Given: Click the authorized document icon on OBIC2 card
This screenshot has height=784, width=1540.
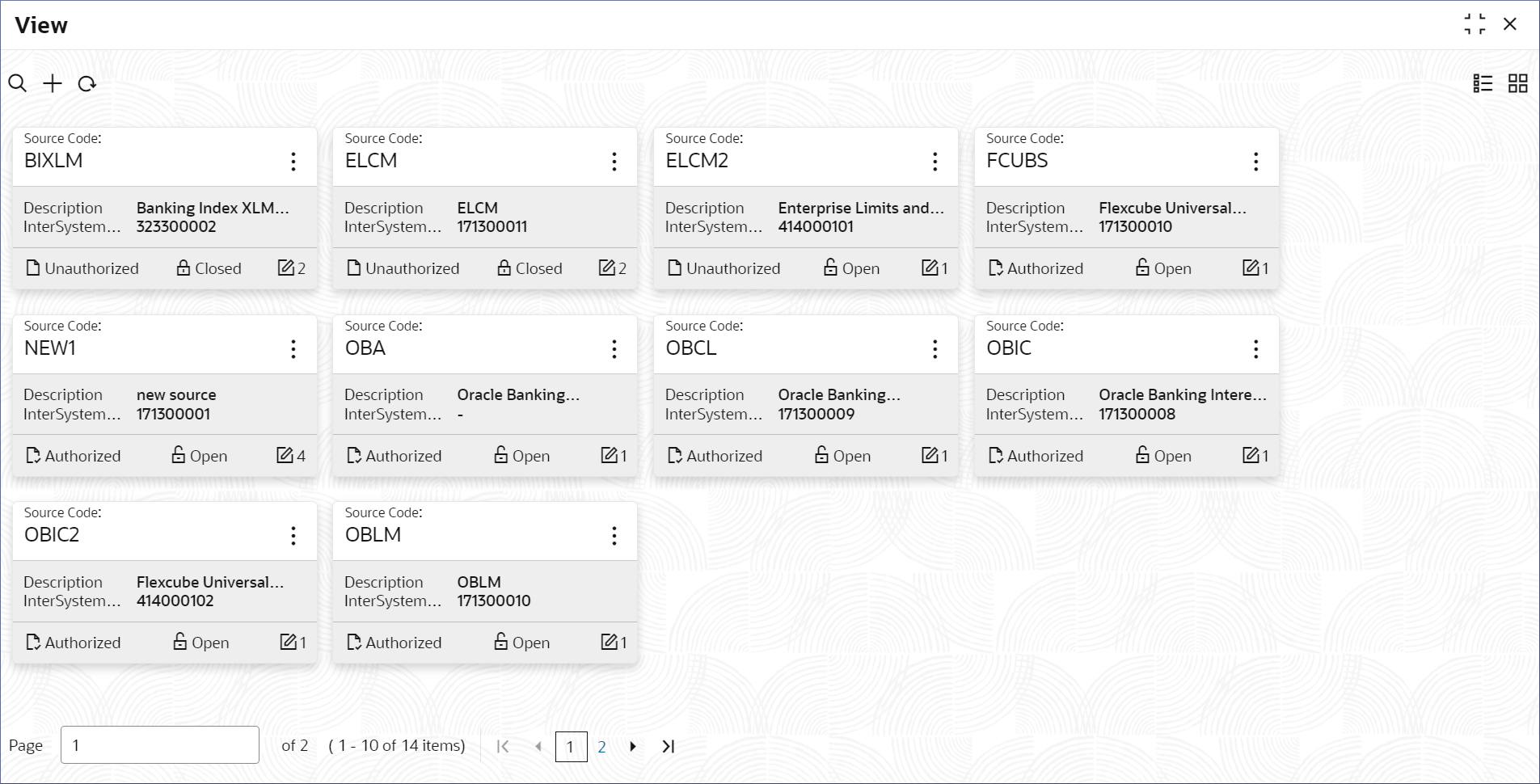Looking at the screenshot, I should coord(33,642).
